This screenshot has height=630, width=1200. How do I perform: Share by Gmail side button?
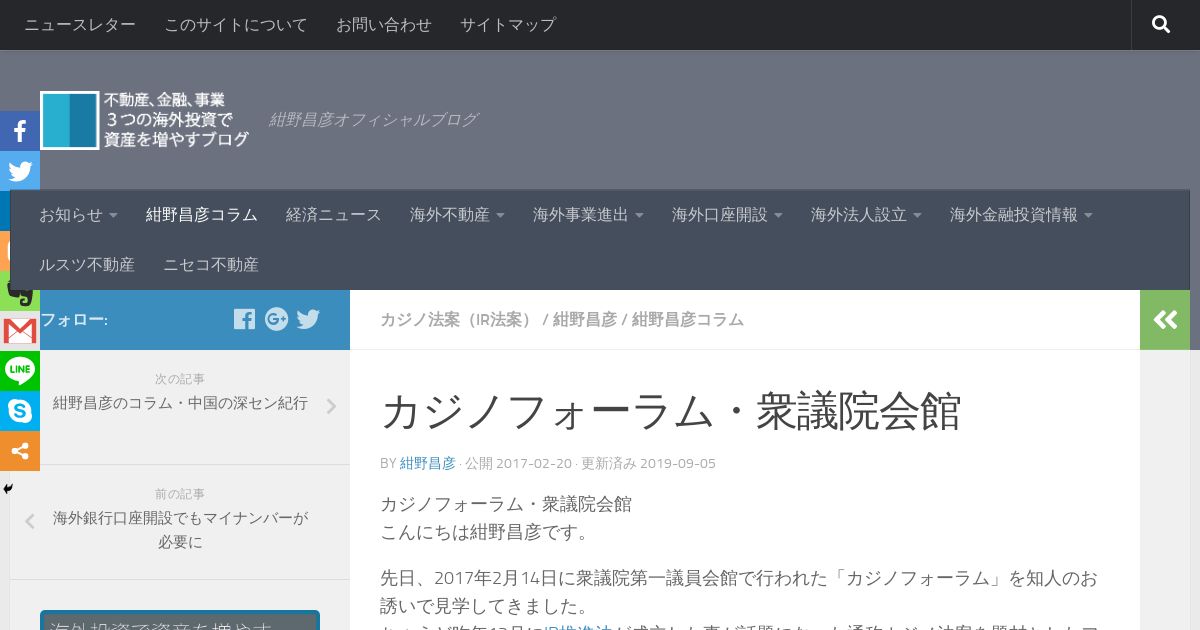click(20, 331)
